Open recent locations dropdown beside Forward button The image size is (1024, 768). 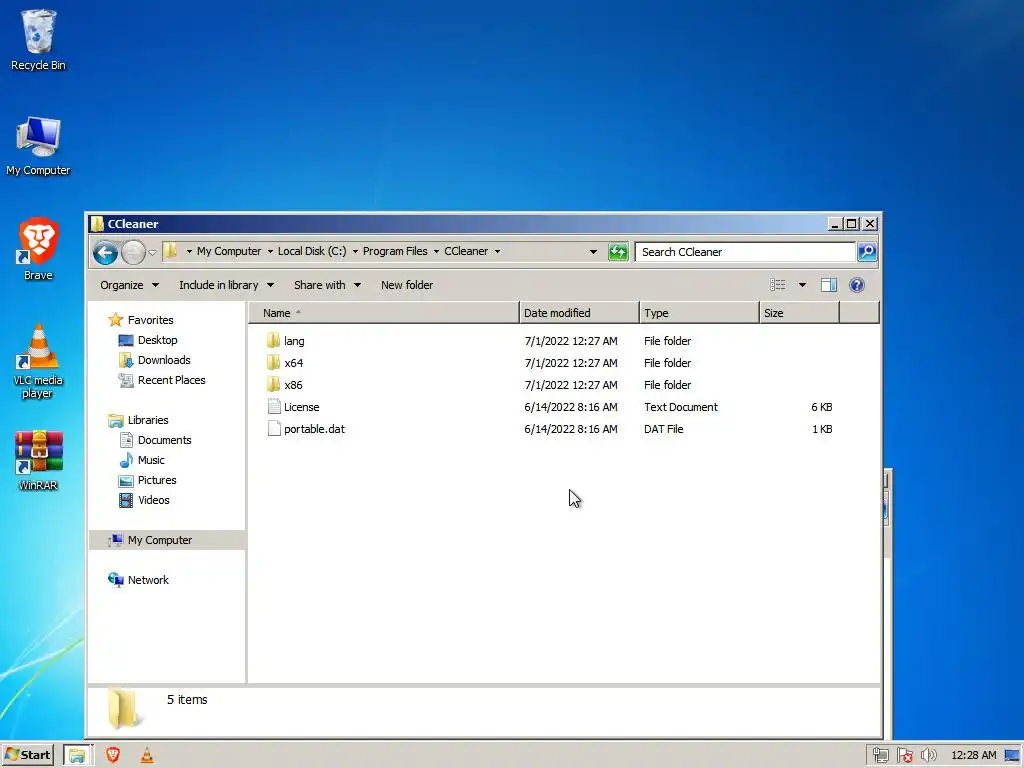(152, 252)
